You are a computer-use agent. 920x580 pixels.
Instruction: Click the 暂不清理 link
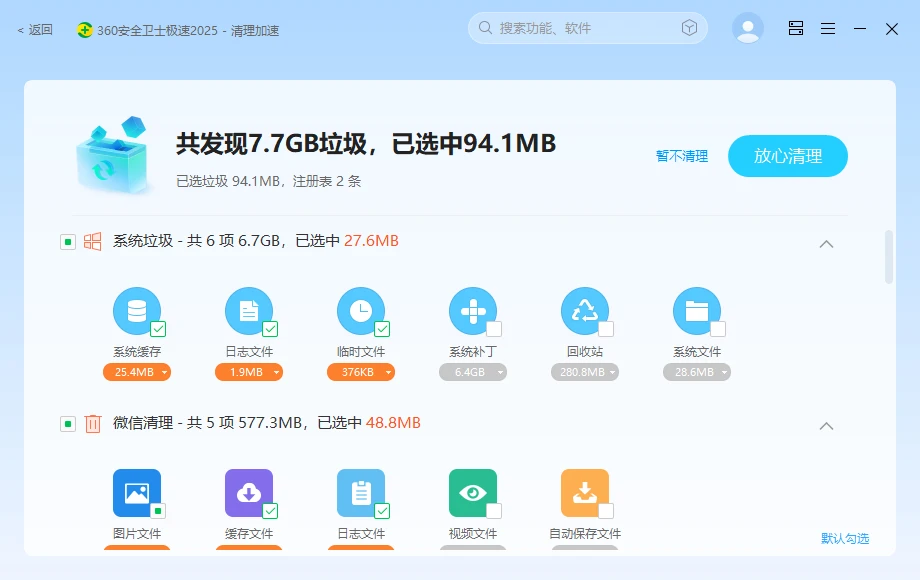tap(682, 156)
